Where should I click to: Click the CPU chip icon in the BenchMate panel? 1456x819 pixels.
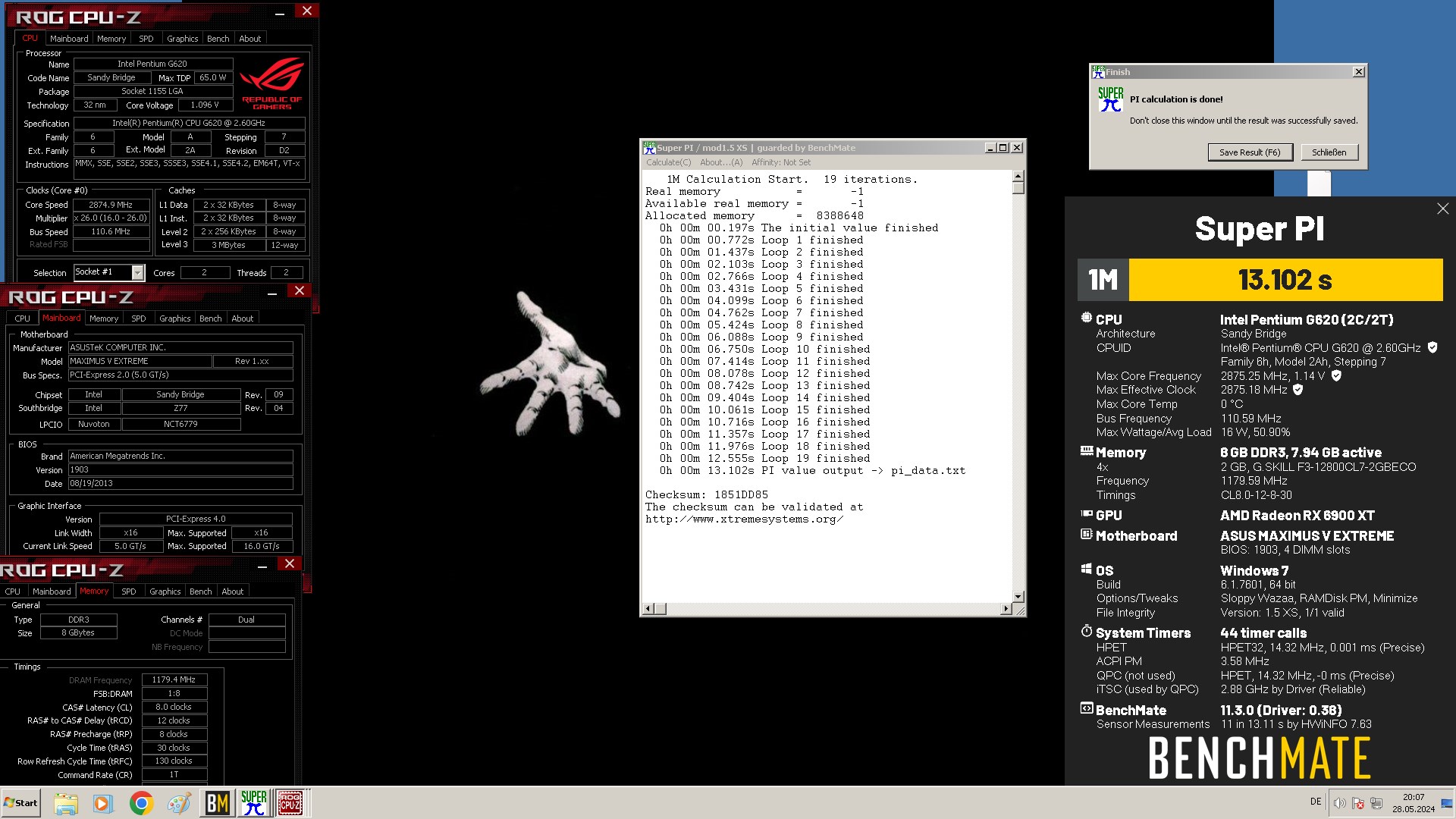[x=1087, y=318]
